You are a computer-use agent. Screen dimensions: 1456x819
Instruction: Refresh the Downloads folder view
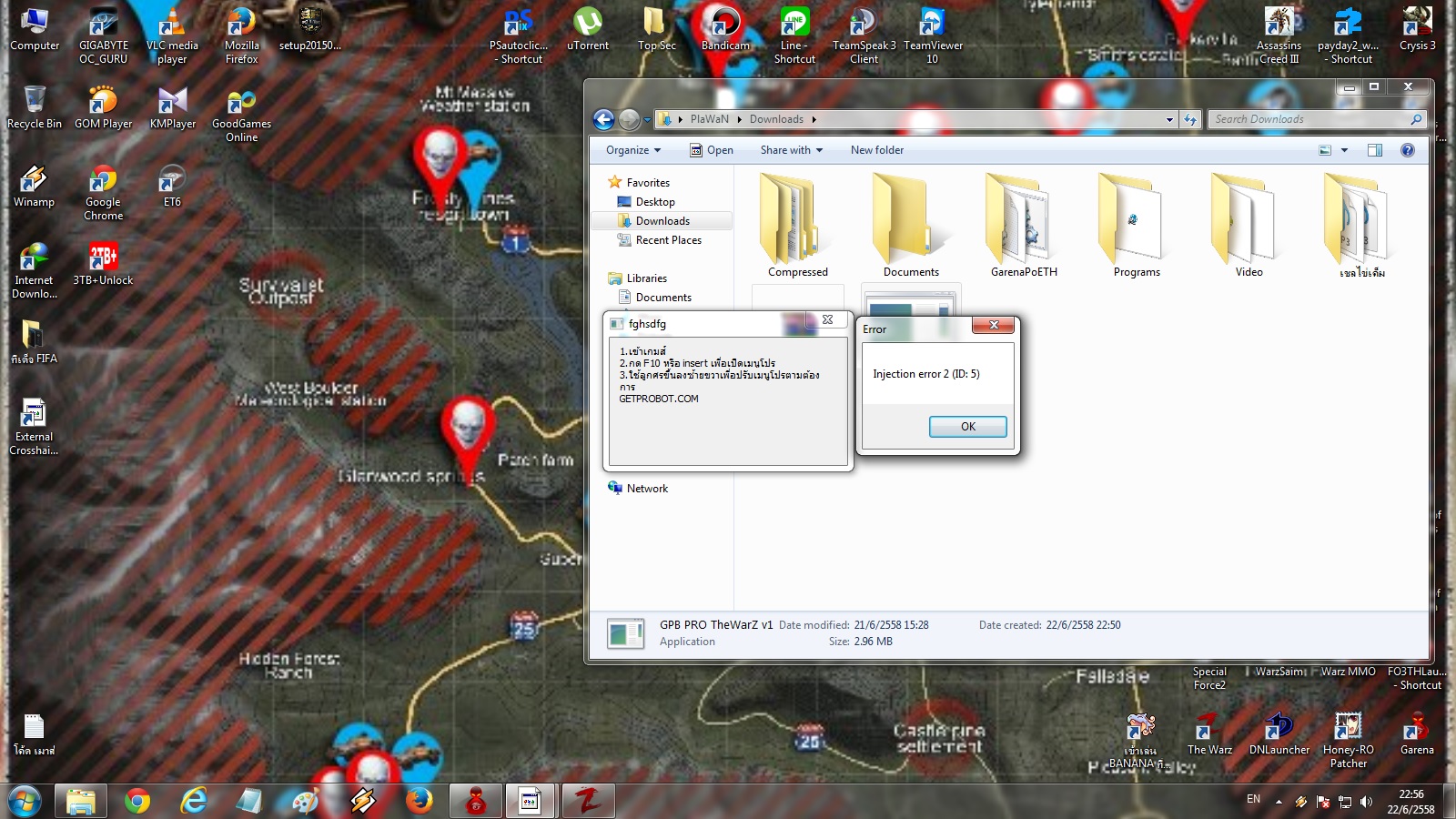(1190, 119)
